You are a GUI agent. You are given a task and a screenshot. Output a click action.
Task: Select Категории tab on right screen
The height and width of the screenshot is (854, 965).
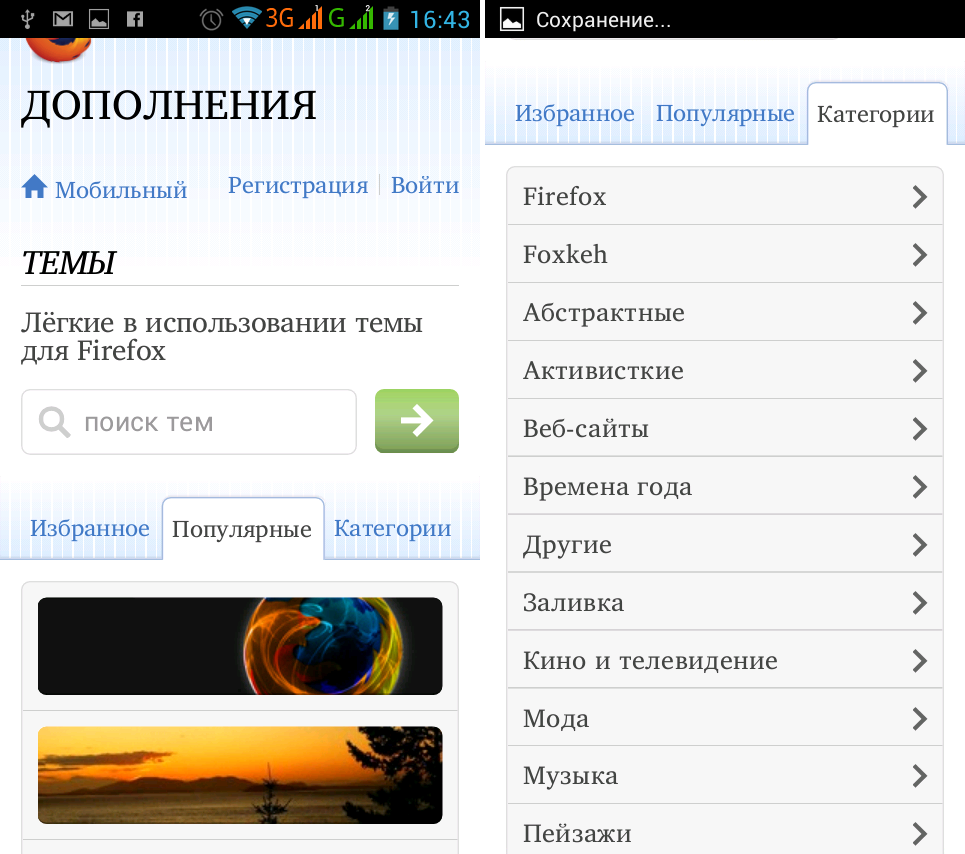(x=876, y=114)
